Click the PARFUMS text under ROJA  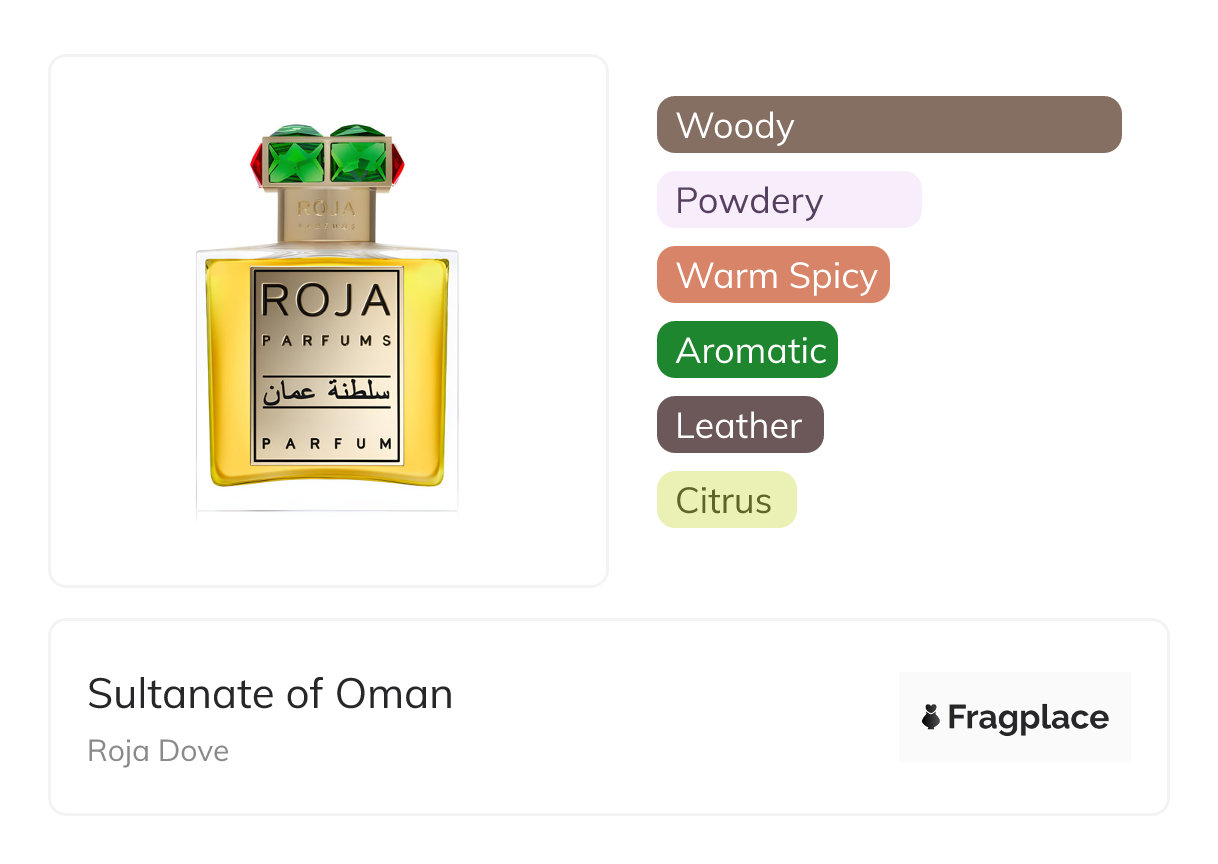point(327,340)
